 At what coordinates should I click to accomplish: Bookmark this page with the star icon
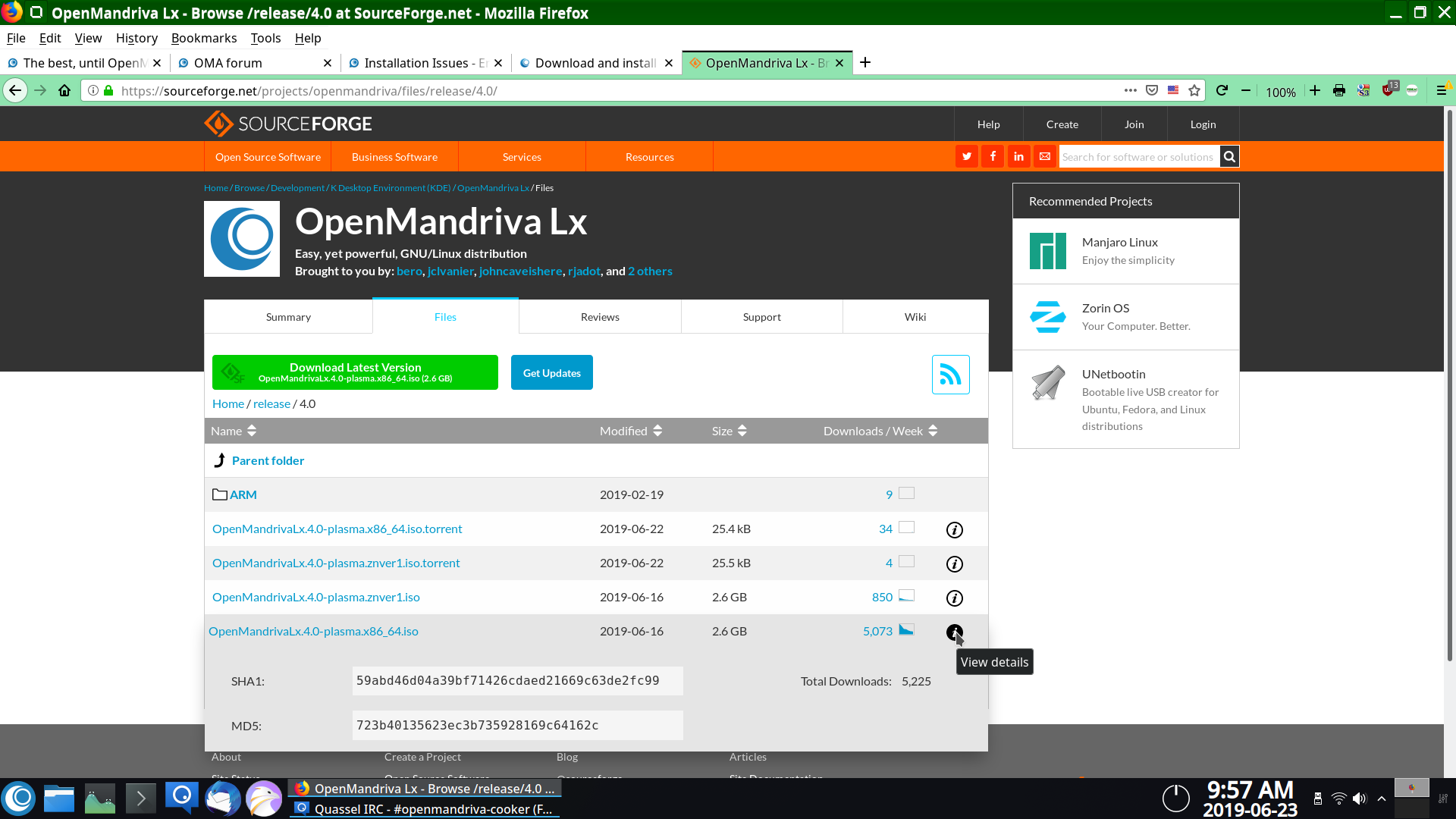pos(1194,91)
